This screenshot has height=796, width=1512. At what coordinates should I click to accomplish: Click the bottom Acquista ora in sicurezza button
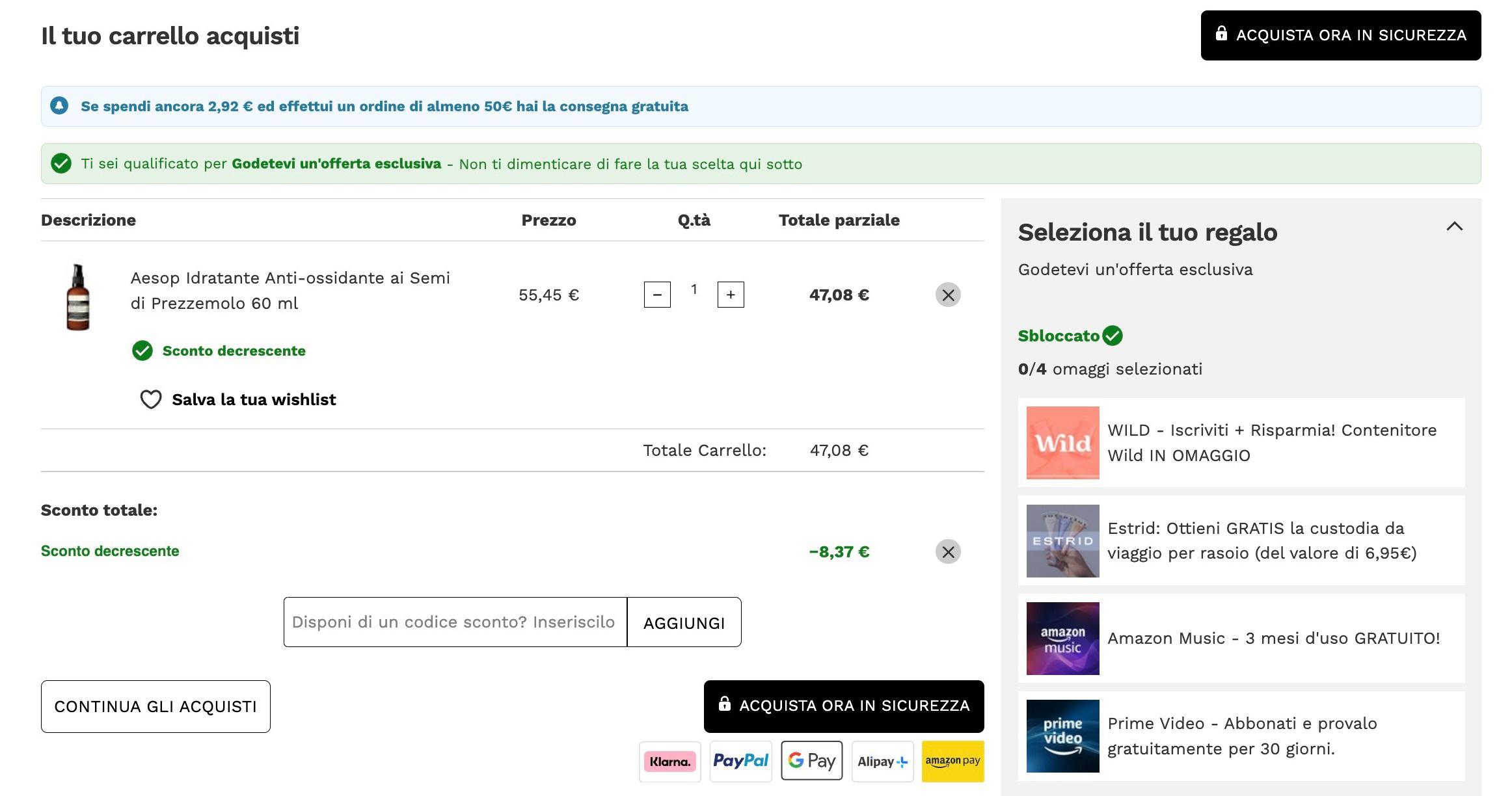click(844, 706)
